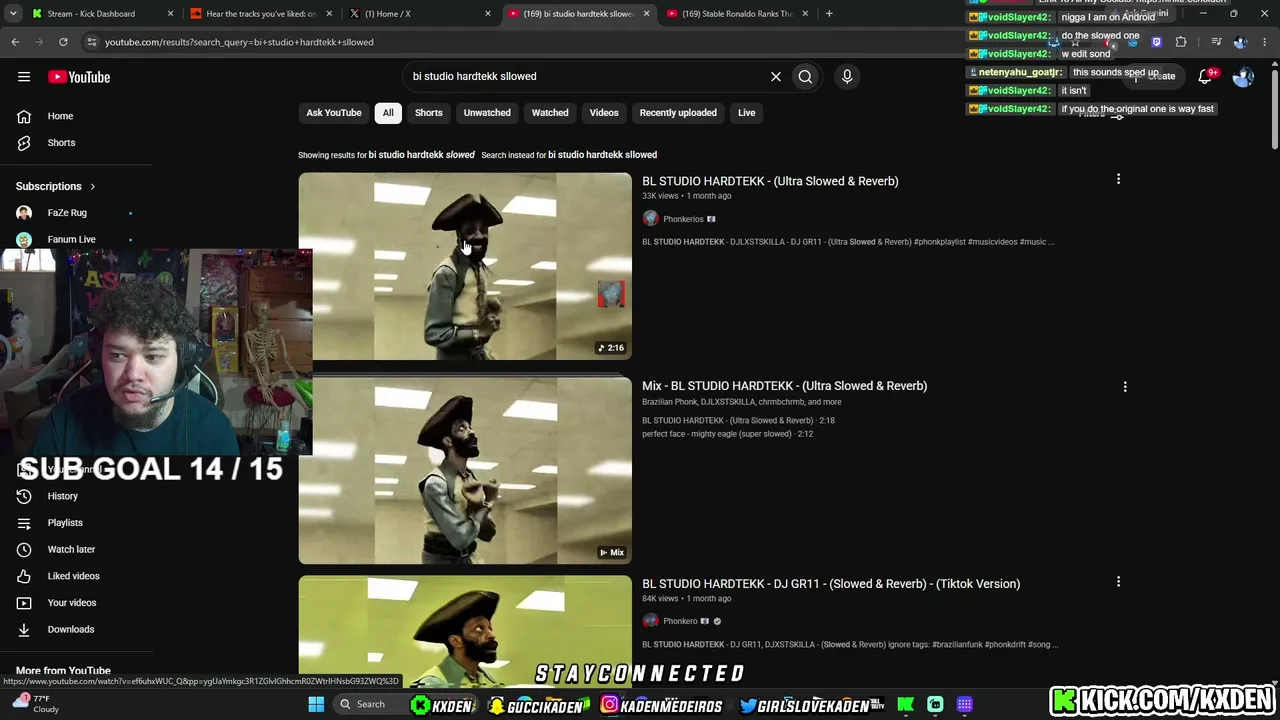Close the bl studio hardtekk sllowed tab
This screenshot has width=1280, height=720.
pyautogui.click(x=646, y=14)
